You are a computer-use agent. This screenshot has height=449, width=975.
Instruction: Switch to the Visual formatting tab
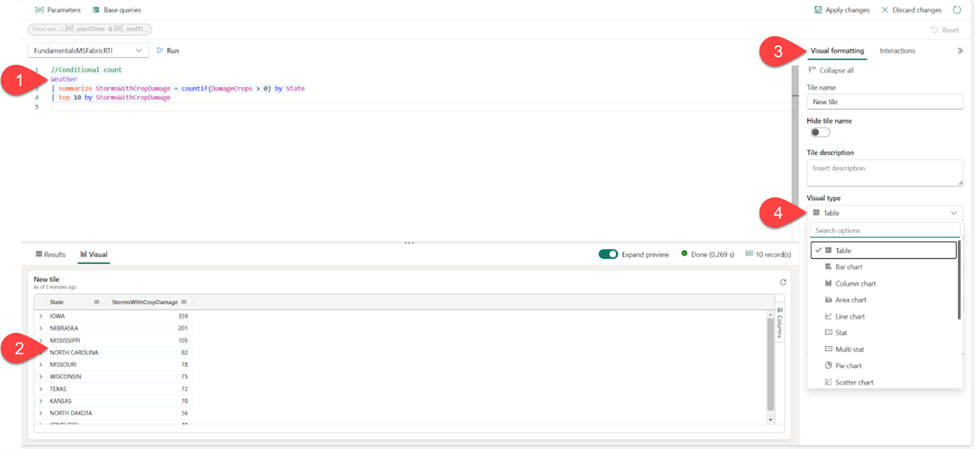[837, 51]
